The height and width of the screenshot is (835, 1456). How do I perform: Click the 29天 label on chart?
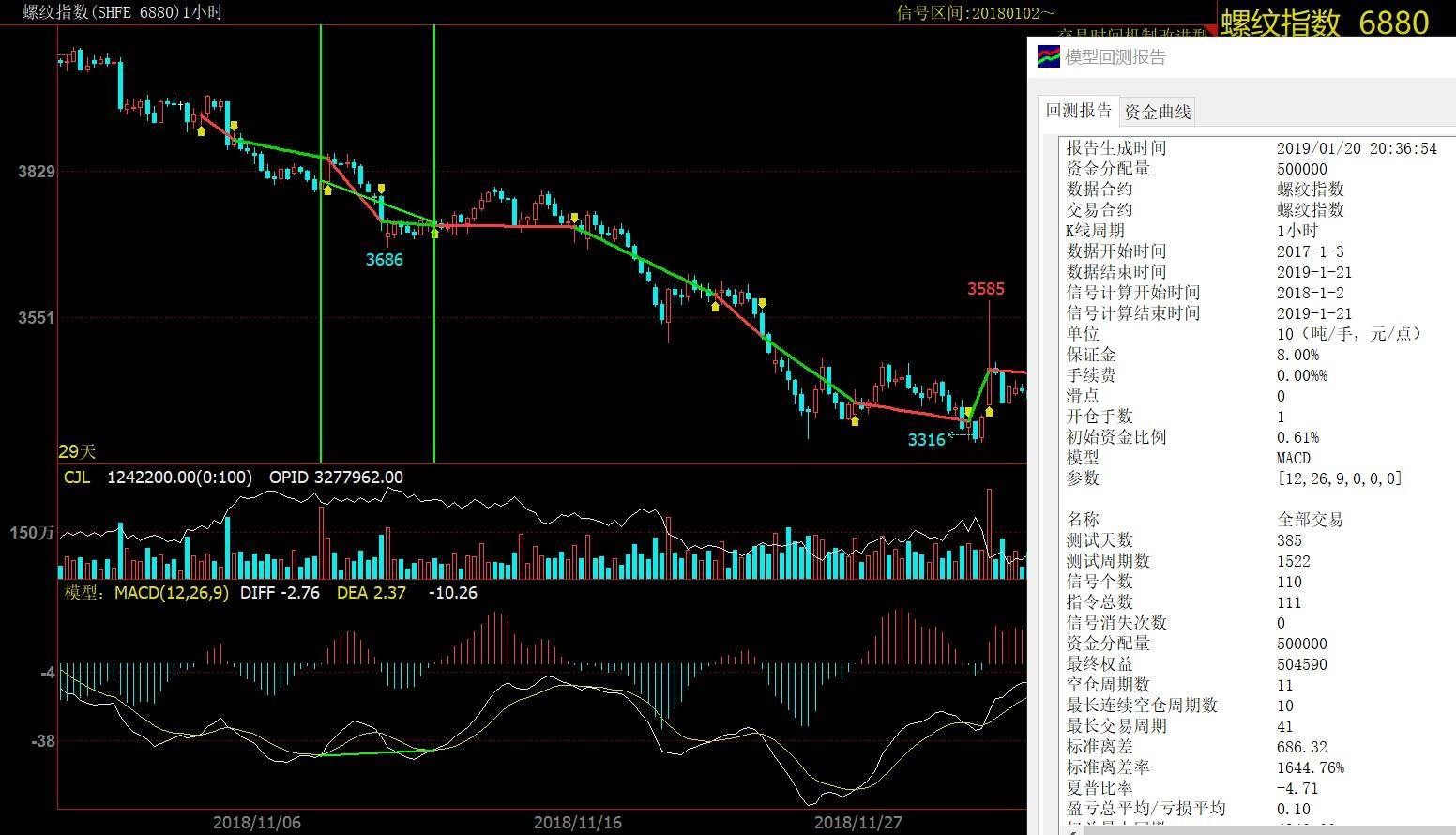coord(77,451)
